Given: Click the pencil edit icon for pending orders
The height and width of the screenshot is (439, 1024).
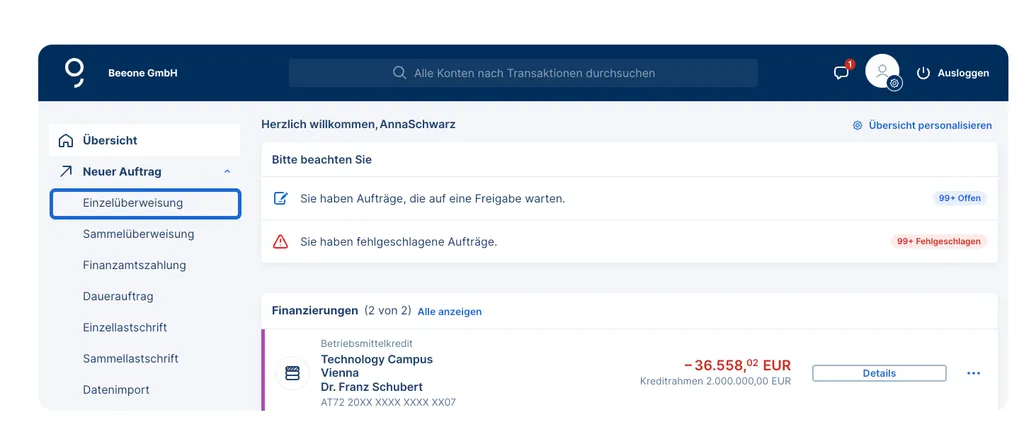Looking at the screenshot, I should click(280, 198).
